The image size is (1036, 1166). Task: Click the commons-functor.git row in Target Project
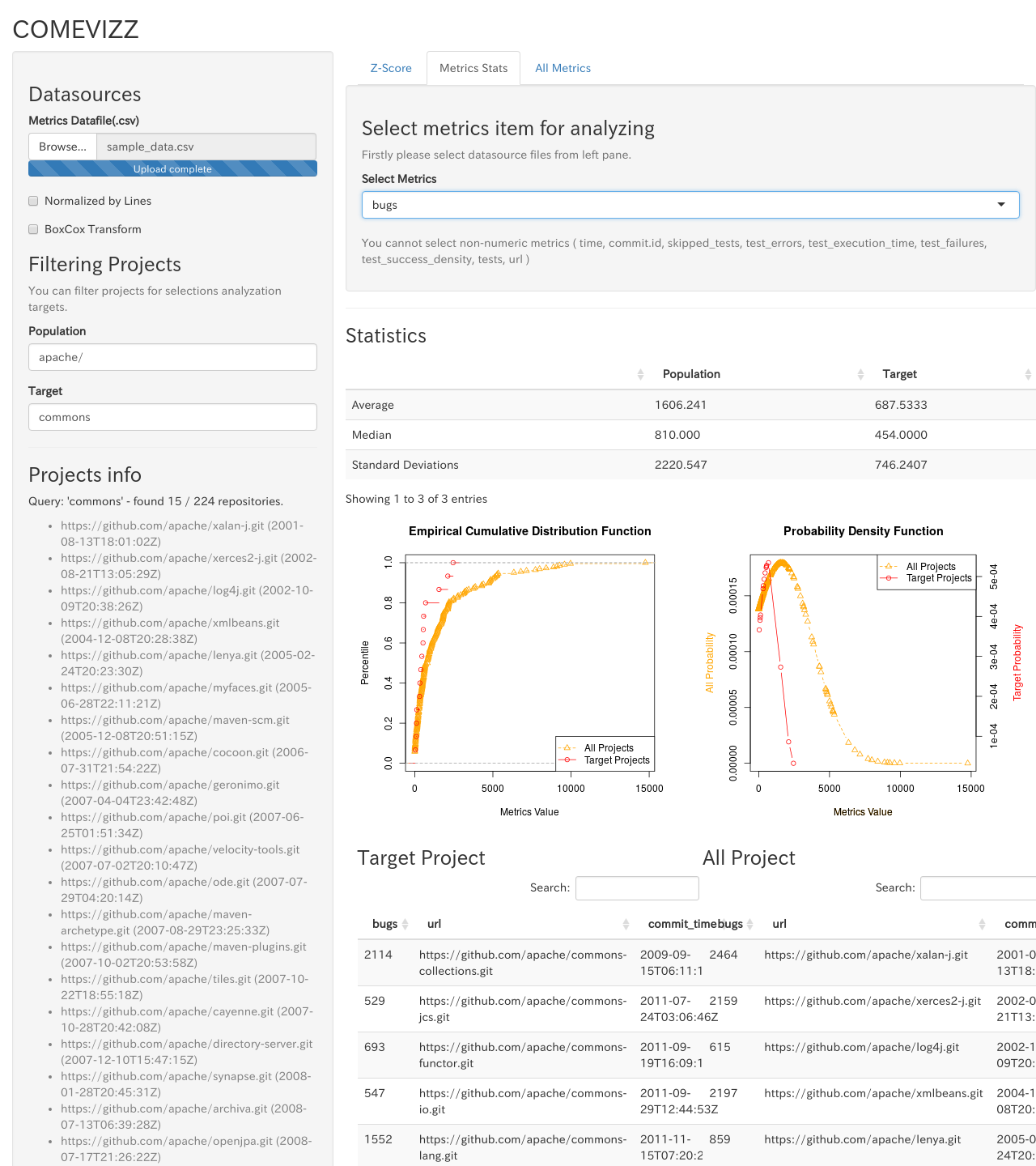pos(530,1055)
